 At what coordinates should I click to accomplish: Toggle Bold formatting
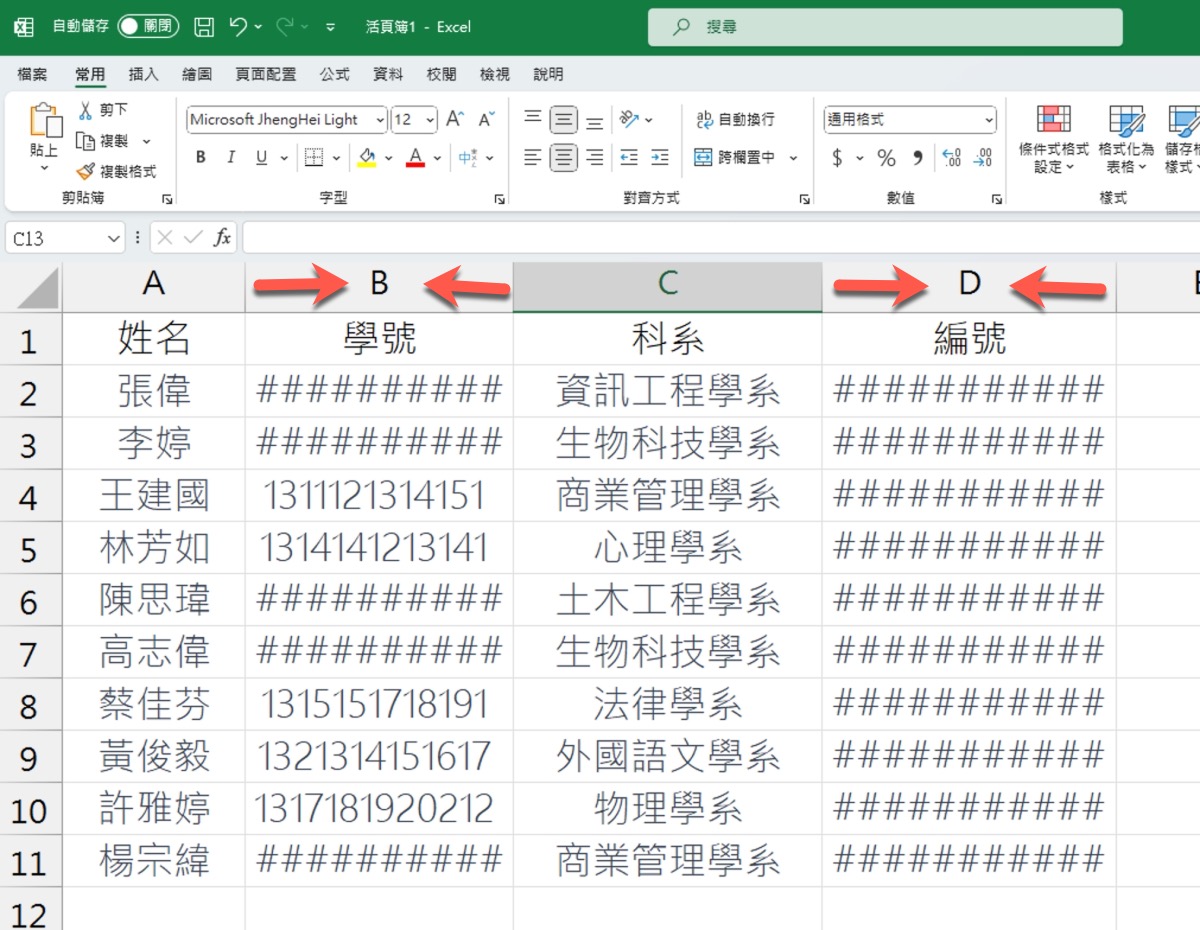coord(201,158)
